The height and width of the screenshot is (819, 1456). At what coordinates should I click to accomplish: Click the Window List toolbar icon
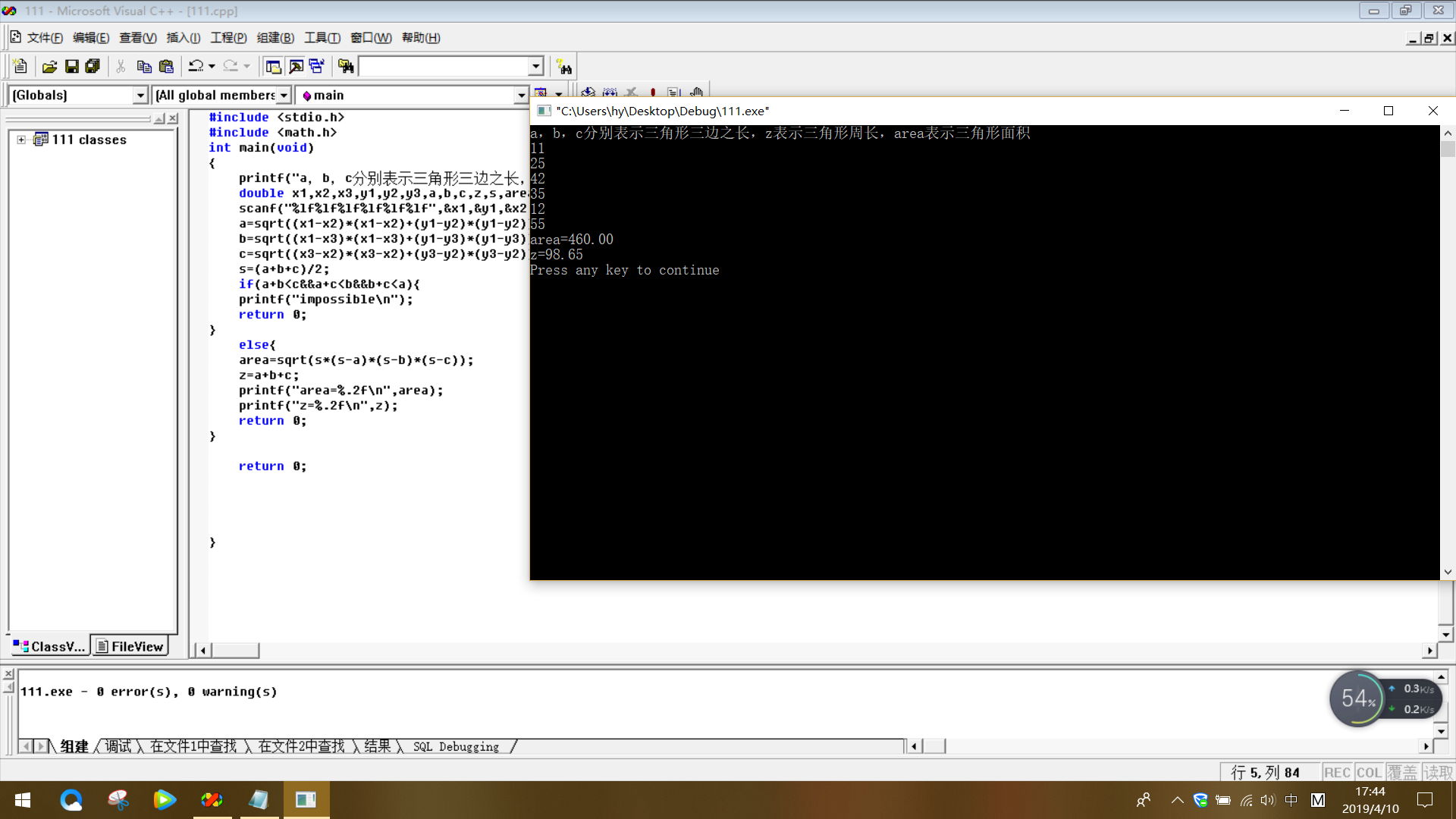(x=317, y=67)
